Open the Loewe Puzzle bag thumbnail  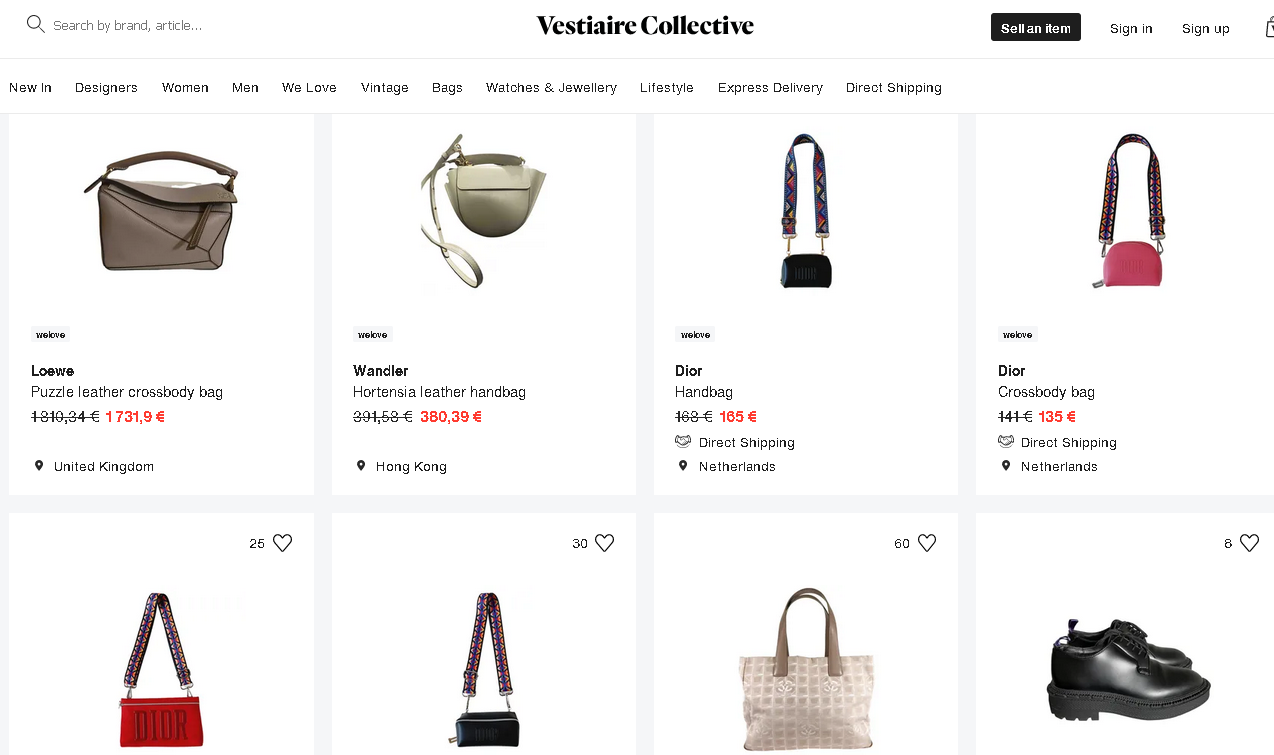161,210
